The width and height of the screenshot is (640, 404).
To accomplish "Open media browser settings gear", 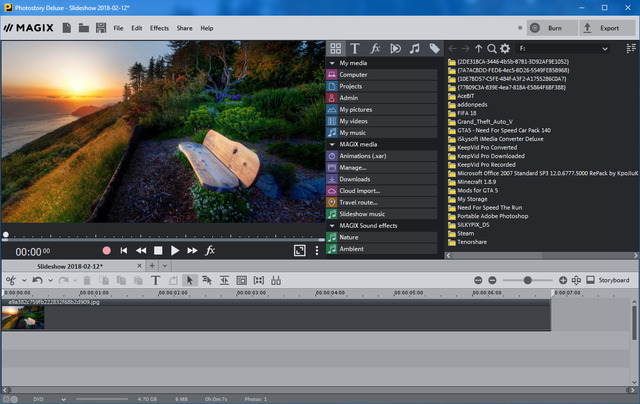I will click(505, 48).
